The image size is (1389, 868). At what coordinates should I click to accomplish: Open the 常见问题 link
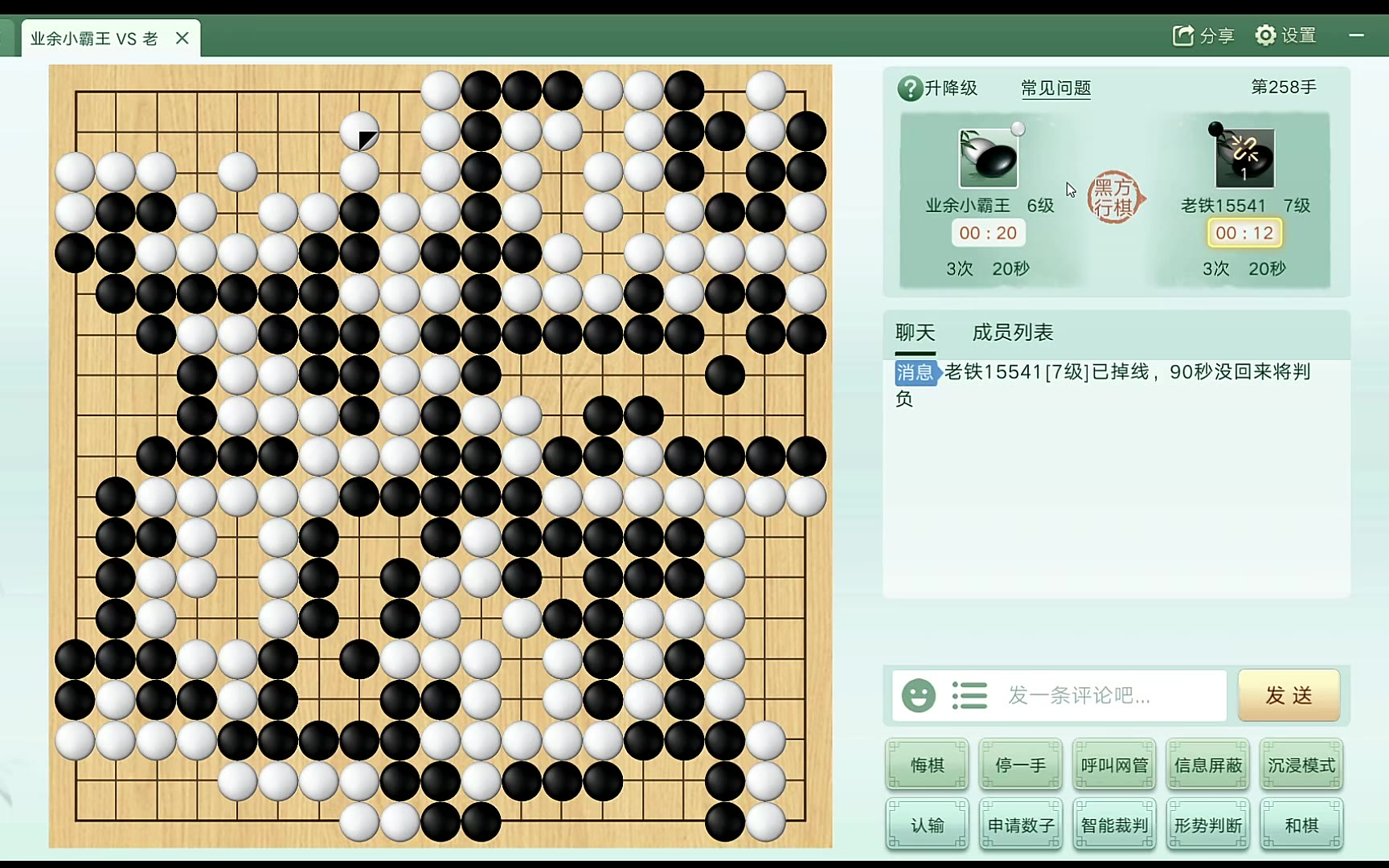pos(1055,88)
